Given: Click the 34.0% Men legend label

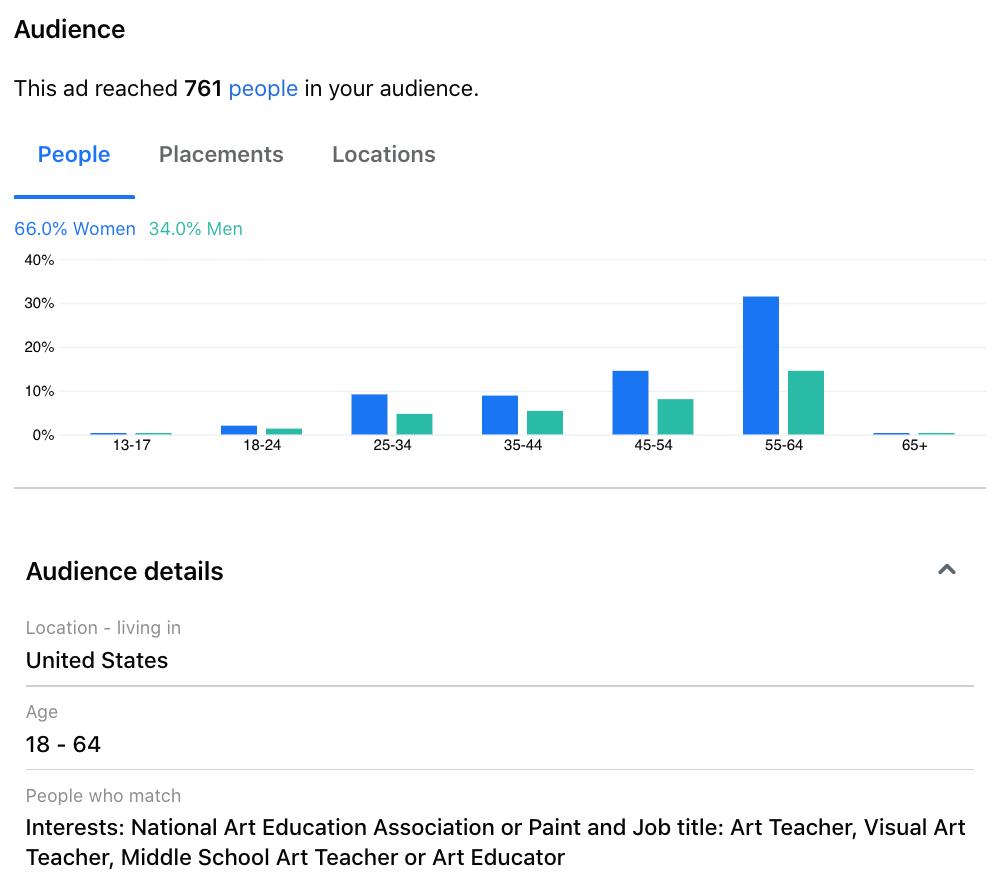Looking at the screenshot, I should point(196,229).
